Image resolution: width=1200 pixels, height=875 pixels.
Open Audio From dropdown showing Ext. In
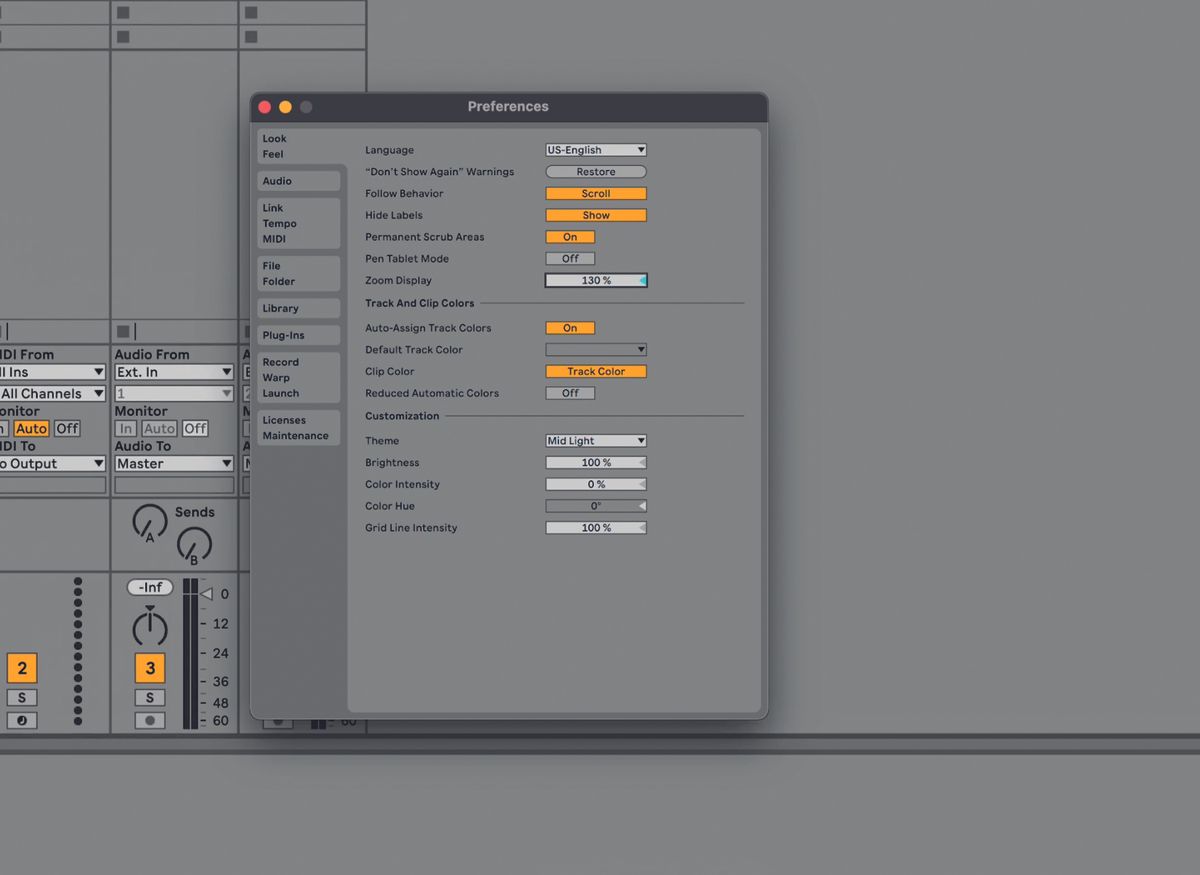tap(174, 372)
